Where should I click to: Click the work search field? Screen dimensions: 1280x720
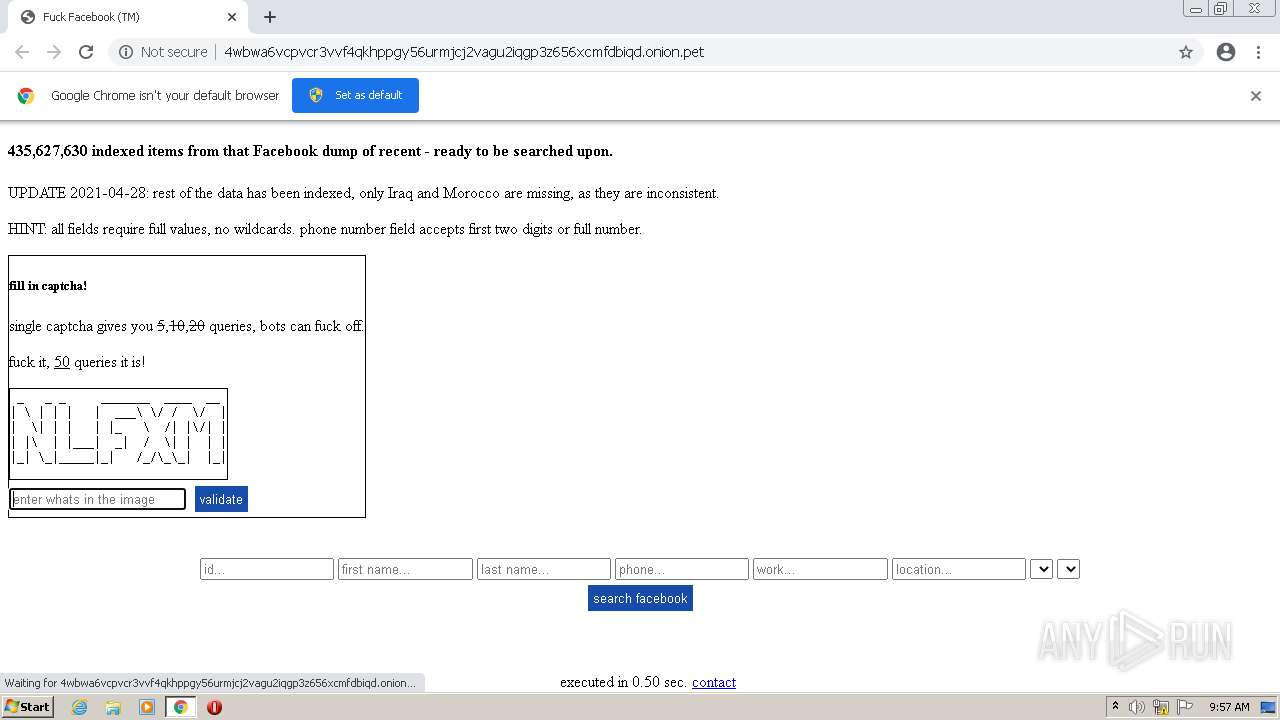820,569
